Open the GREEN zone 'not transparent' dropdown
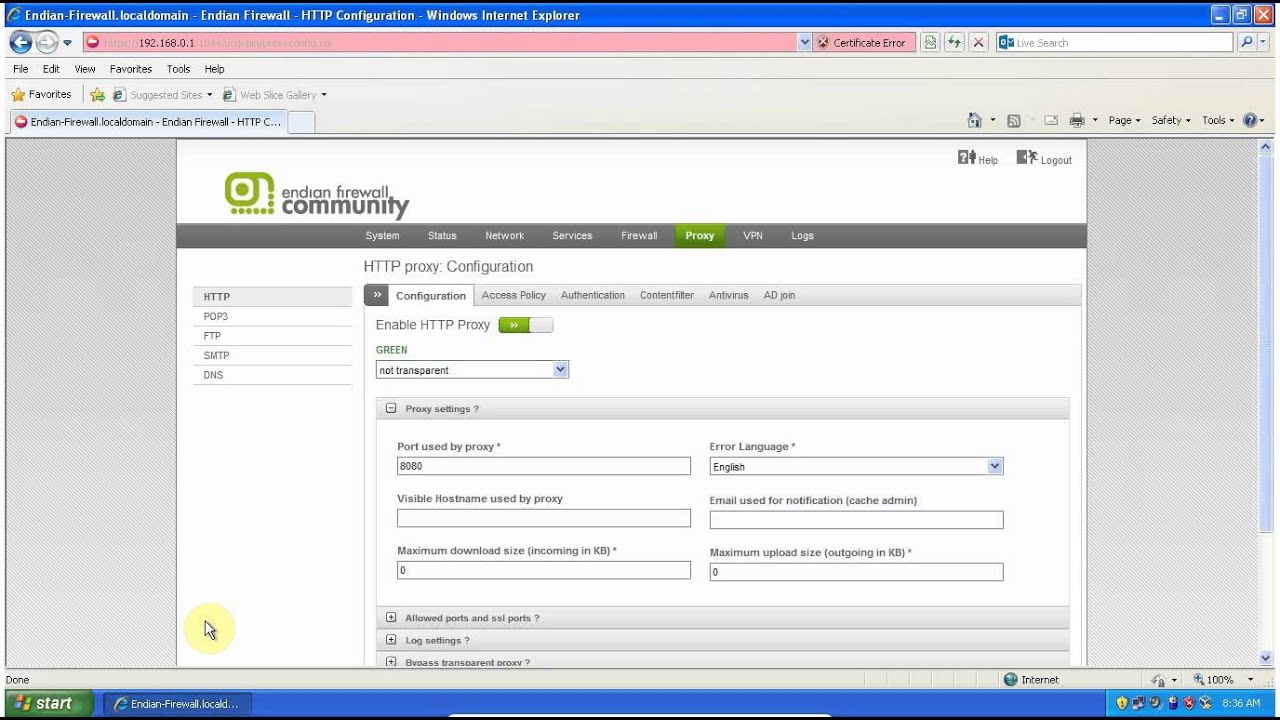This screenshot has width=1280, height=720. [x=473, y=370]
